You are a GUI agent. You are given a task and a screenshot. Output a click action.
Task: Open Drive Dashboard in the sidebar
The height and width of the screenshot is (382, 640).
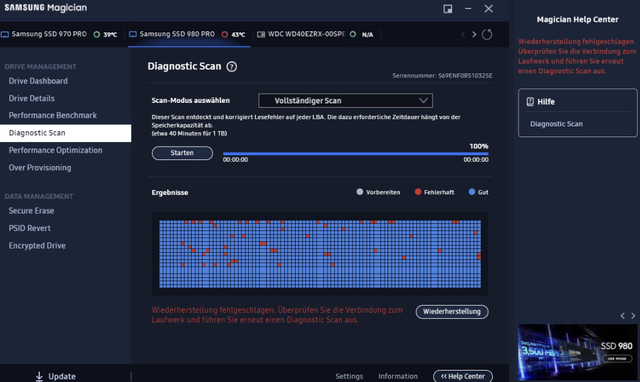click(x=38, y=81)
